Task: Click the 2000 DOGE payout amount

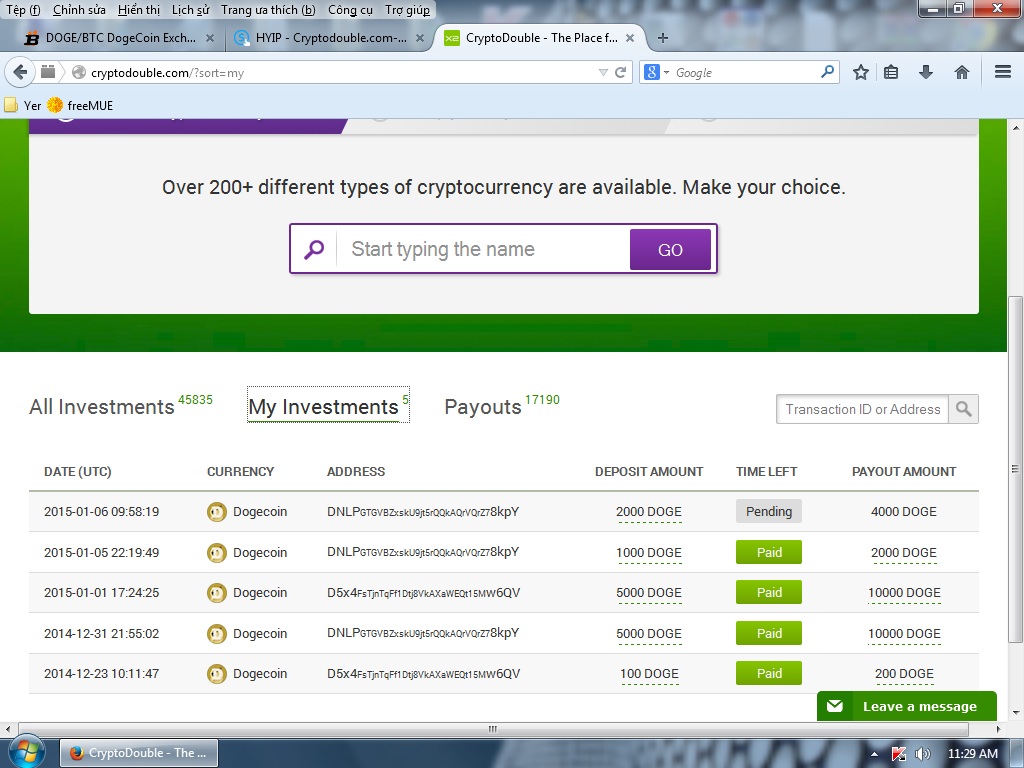Action: tap(904, 552)
